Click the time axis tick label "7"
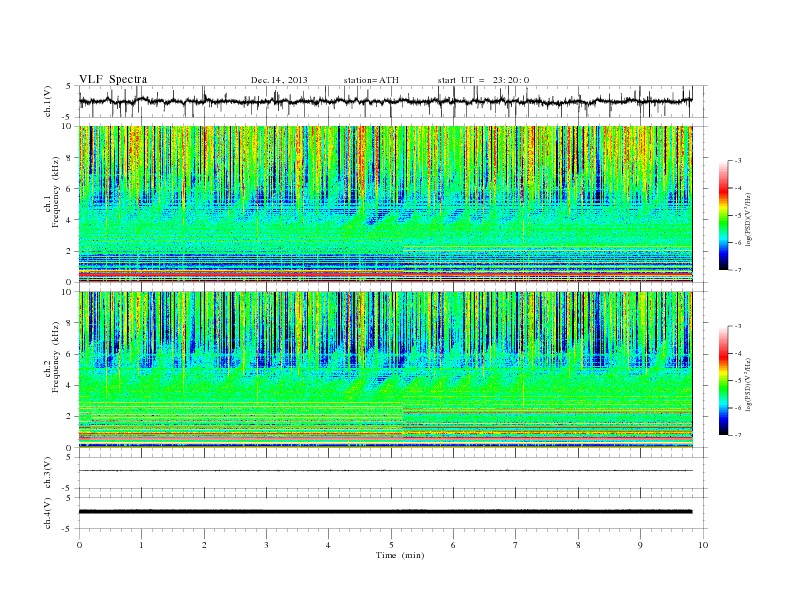Image resolution: width=792 pixels, height=612 pixels. point(516,545)
